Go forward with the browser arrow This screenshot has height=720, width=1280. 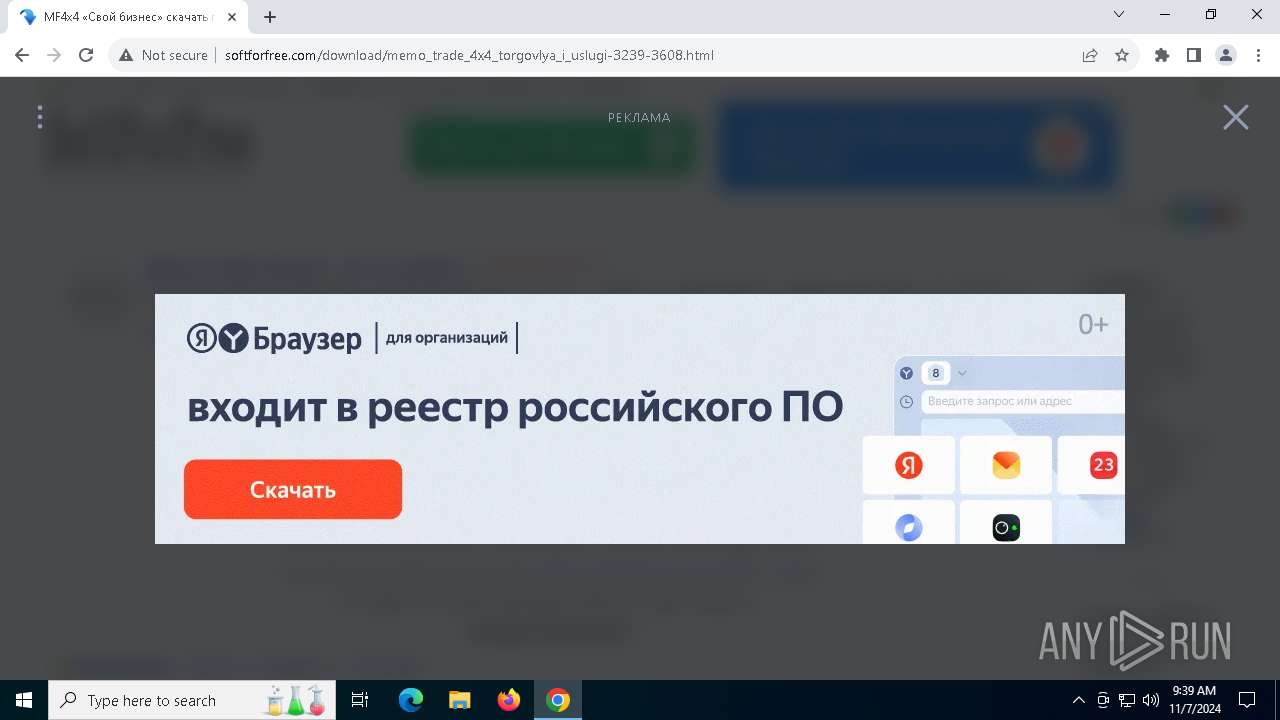pyautogui.click(x=54, y=55)
